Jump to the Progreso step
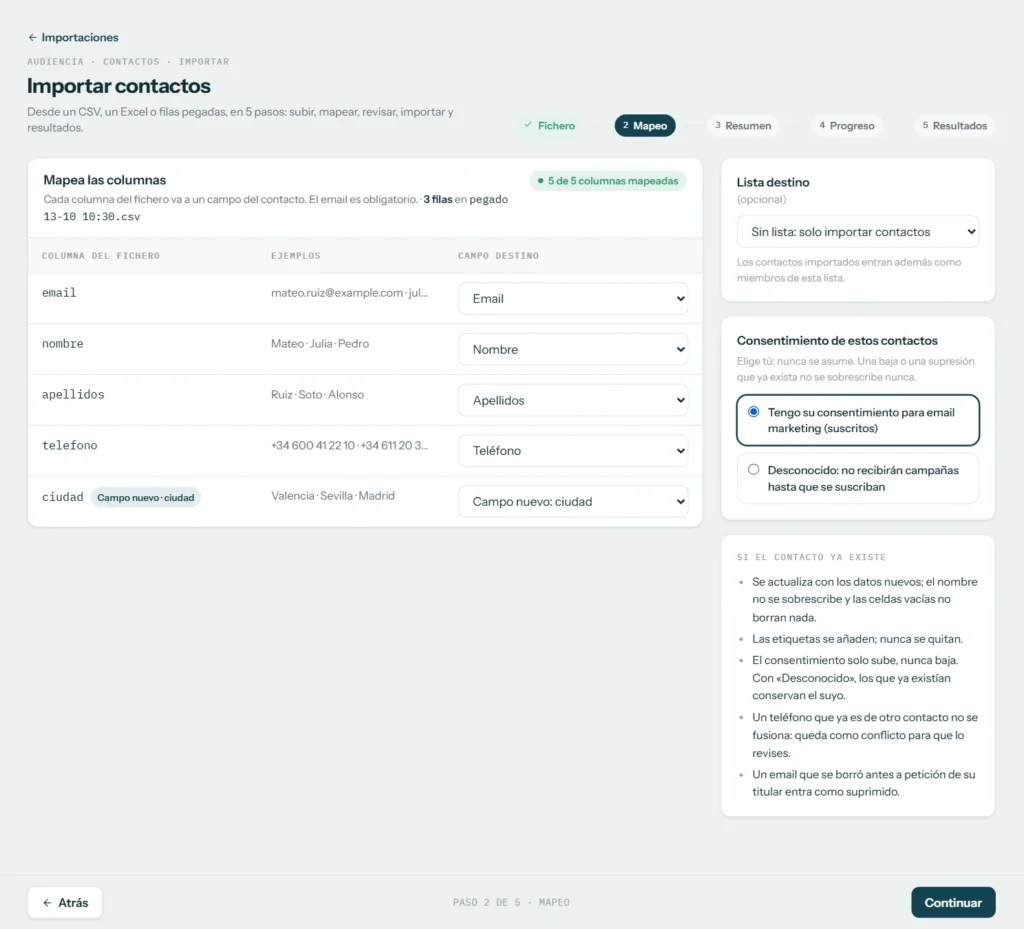Viewport: 1024px width, 929px height. pyautogui.click(x=846, y=125)
